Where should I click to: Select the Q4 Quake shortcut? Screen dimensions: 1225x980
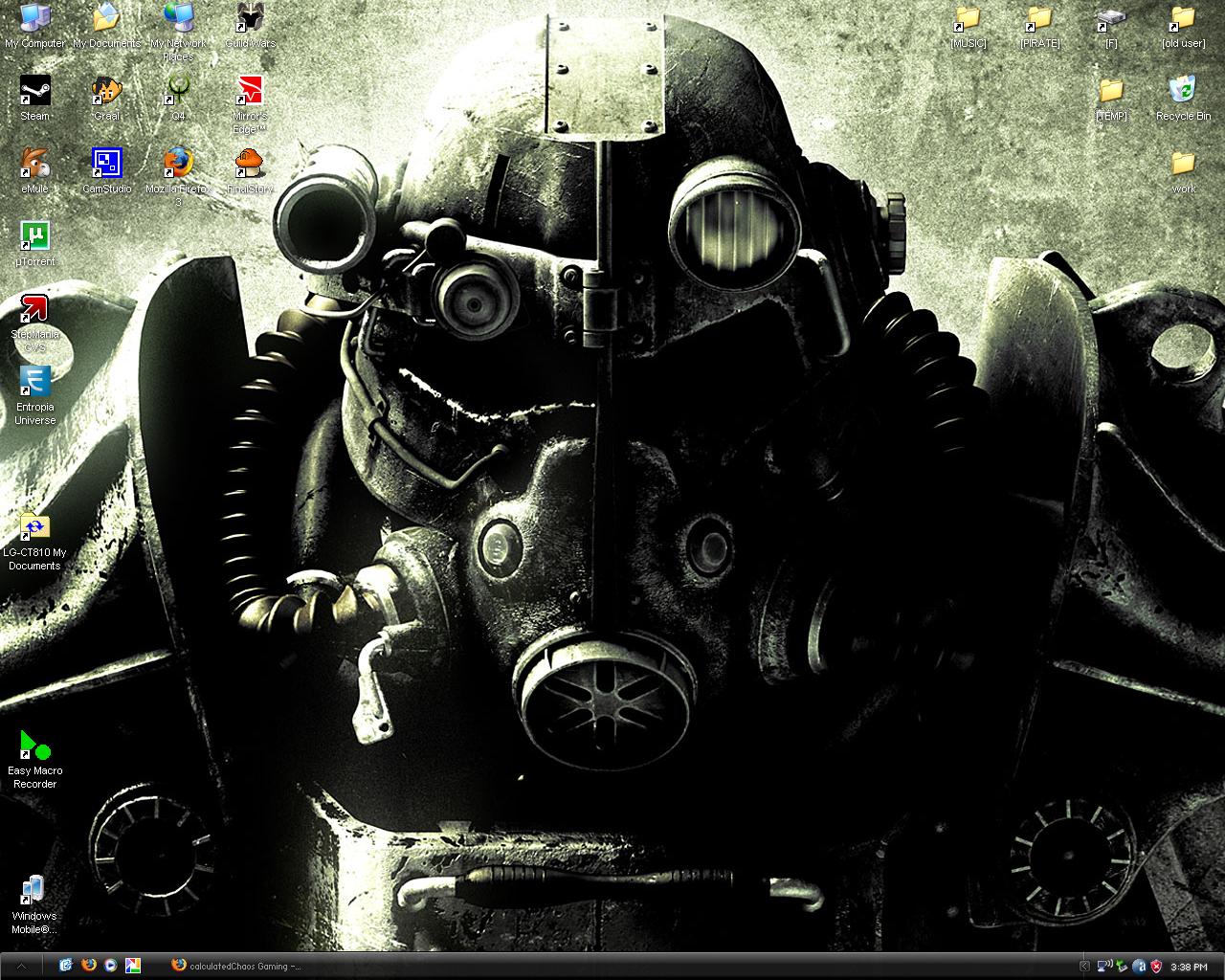click(178, 99)
